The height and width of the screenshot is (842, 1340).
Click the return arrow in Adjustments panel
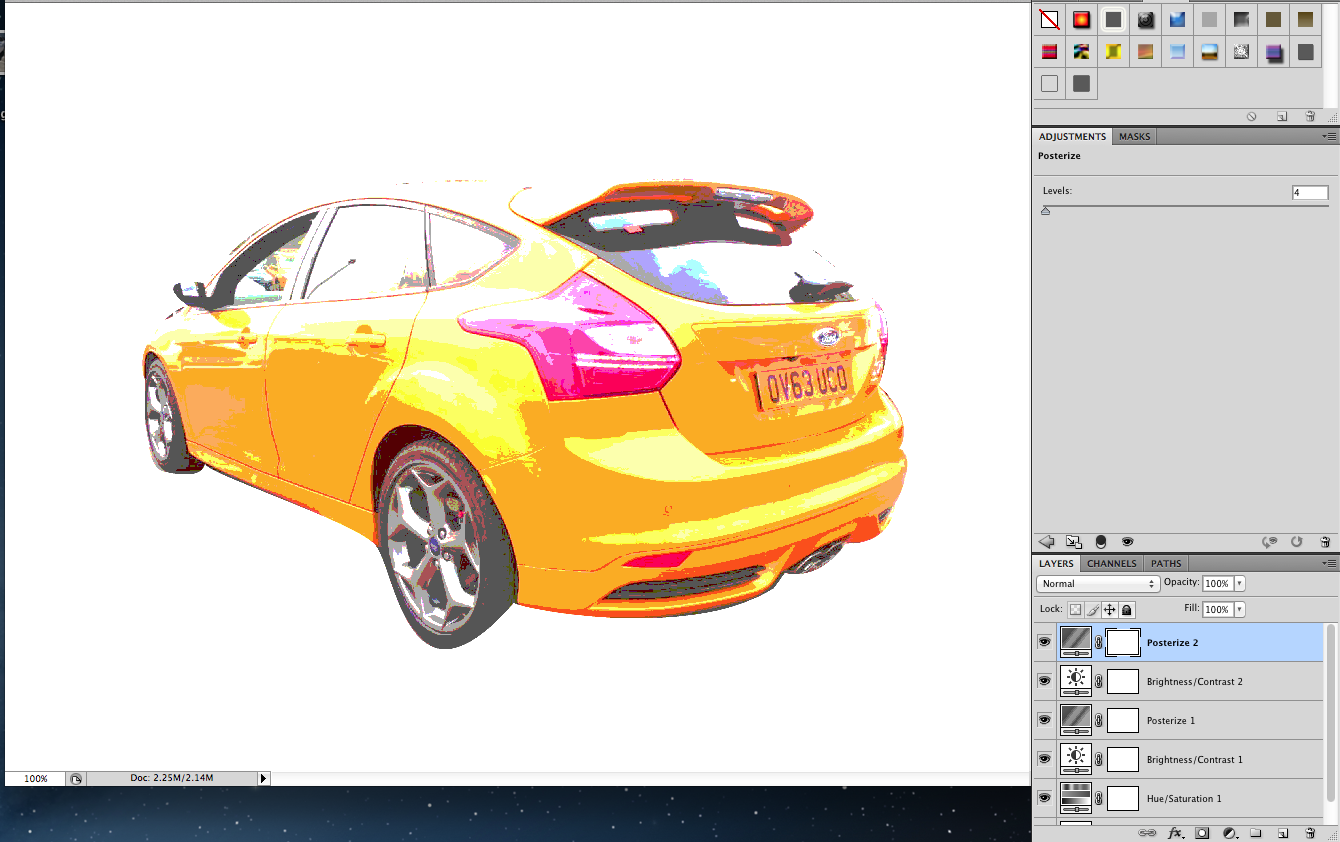point(1046,541)
